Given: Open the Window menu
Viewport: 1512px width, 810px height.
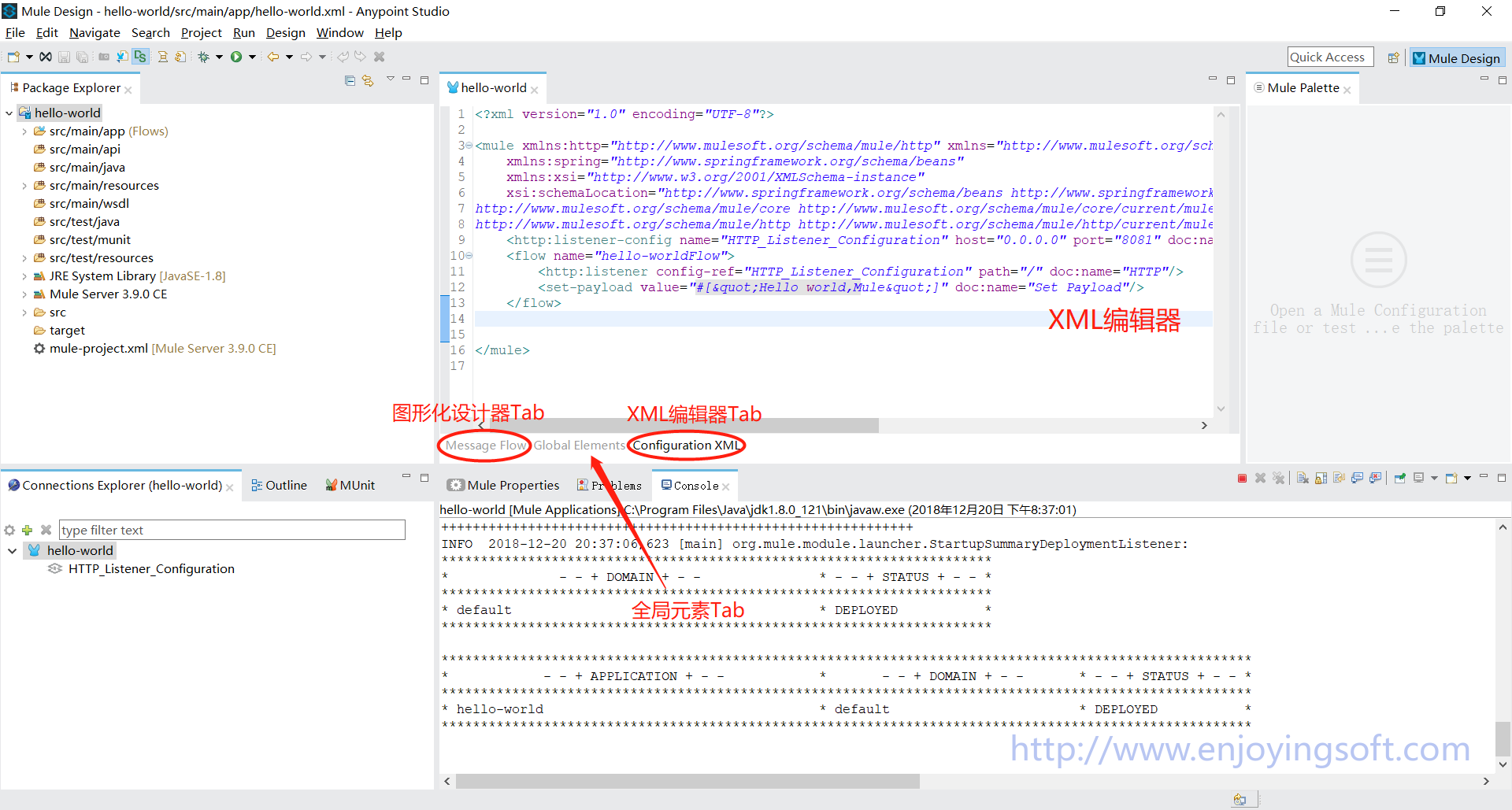Looking at the screenshot, I should (x=340, y=32).
